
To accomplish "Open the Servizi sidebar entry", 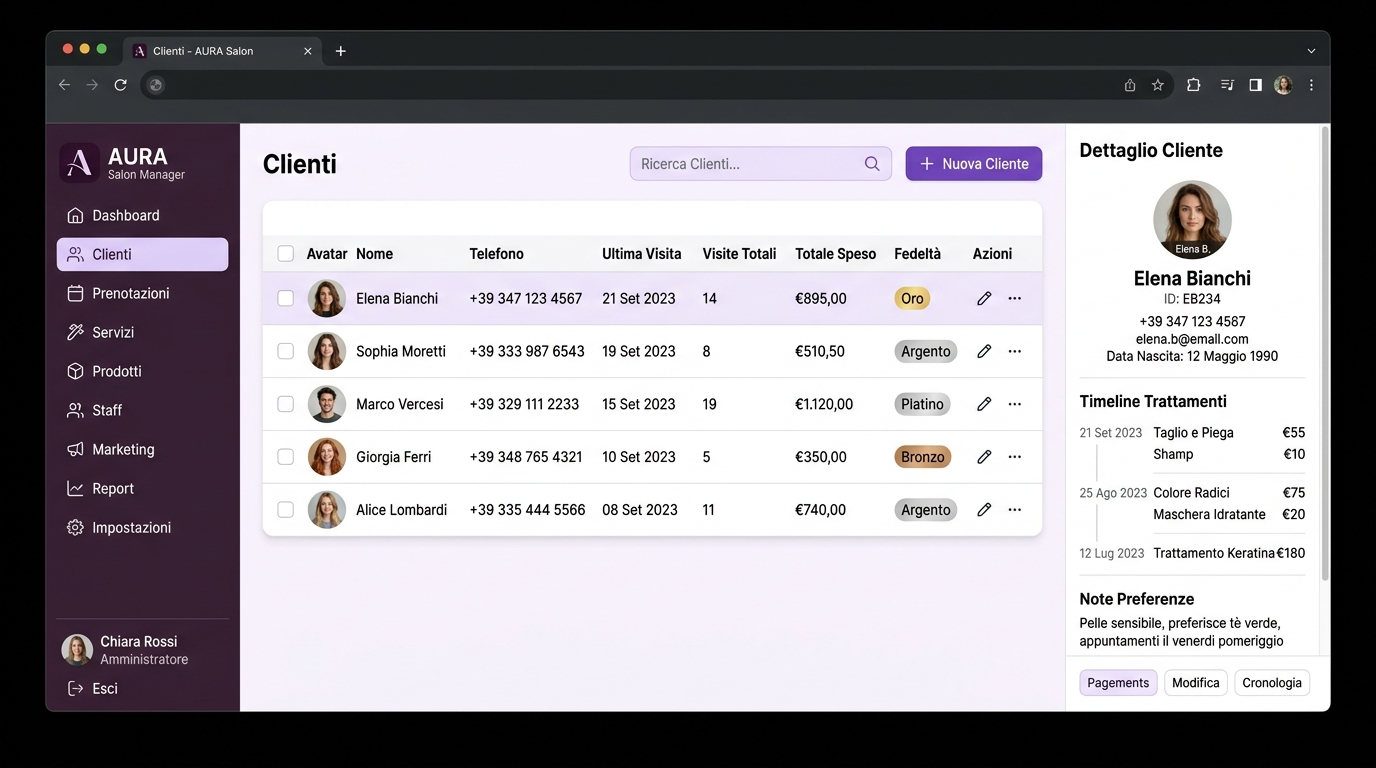I will click(x=142, y=332).
